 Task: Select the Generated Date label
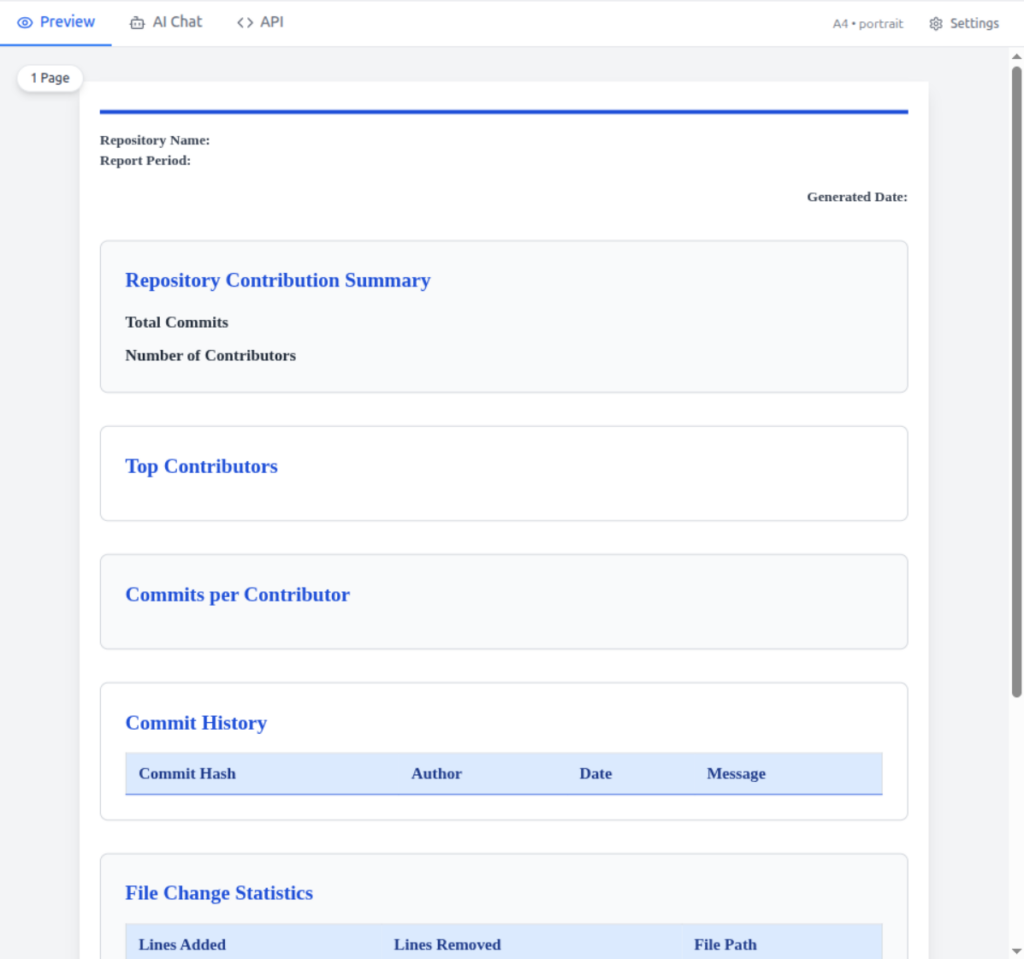857,197
